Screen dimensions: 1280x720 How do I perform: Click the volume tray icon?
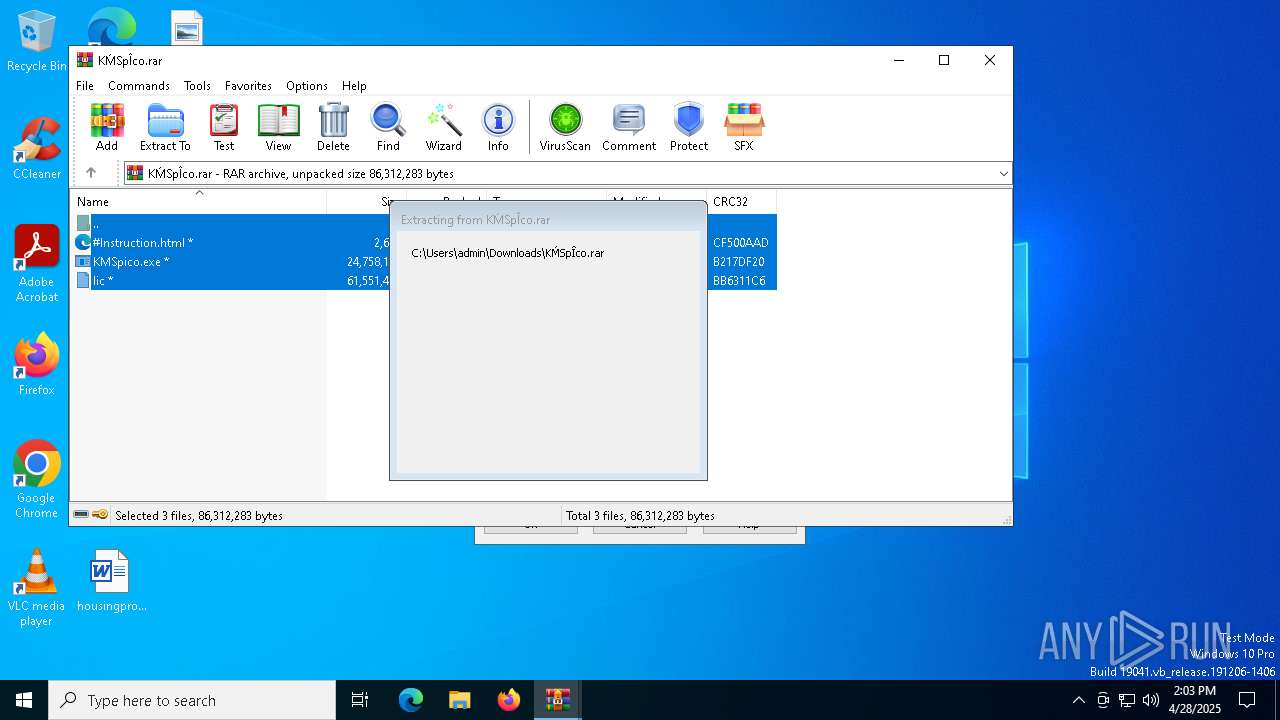[x=1151, y=700]
